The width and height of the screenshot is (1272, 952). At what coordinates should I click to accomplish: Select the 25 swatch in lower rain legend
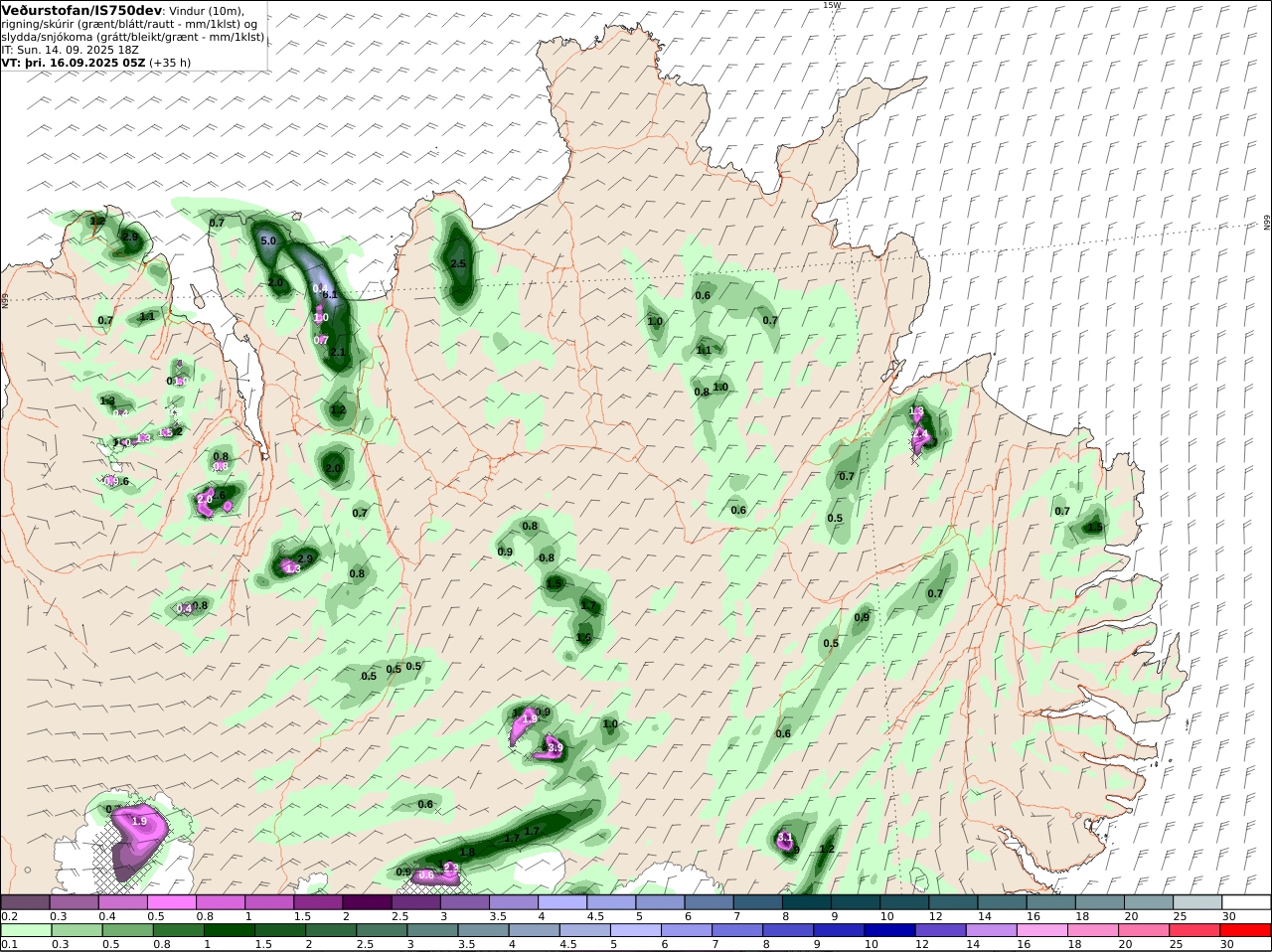[1195, 930]
